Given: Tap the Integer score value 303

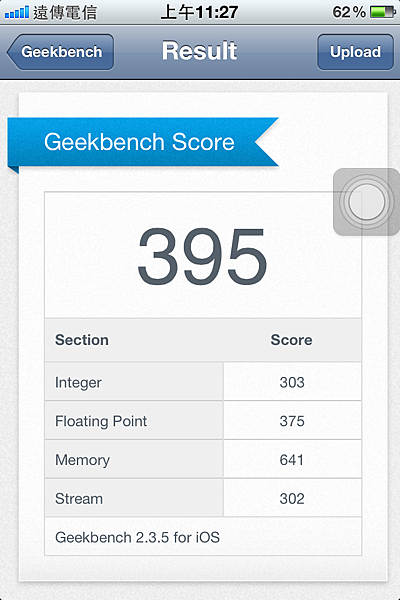Looking at the screenshot, I should 292,382.
